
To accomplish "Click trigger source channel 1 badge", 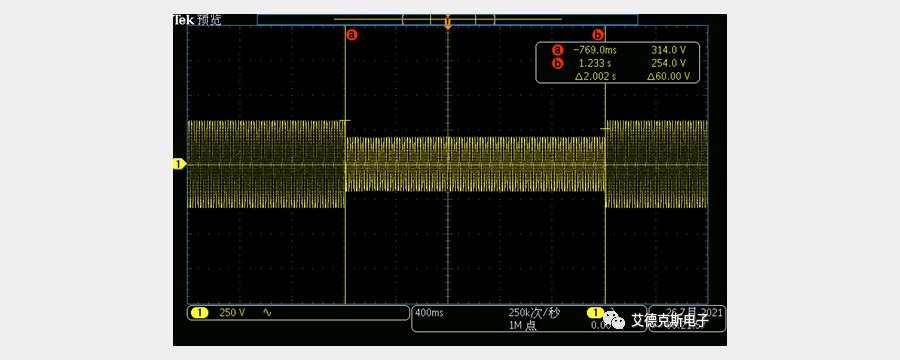I will click(594, 312).
